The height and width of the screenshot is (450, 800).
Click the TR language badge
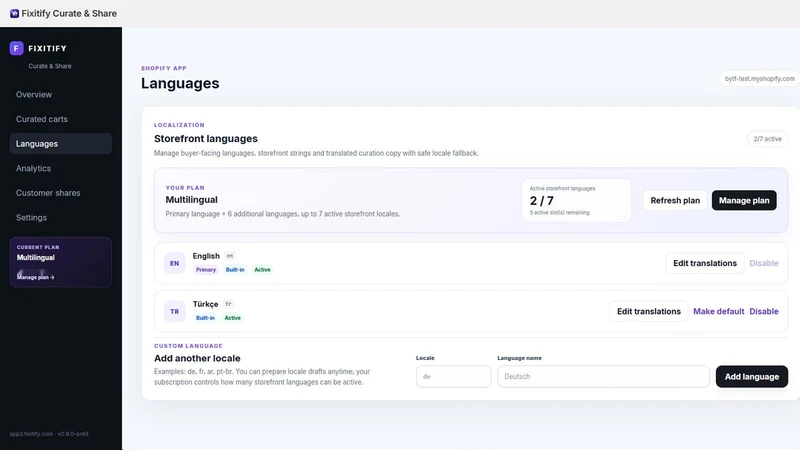174,311
